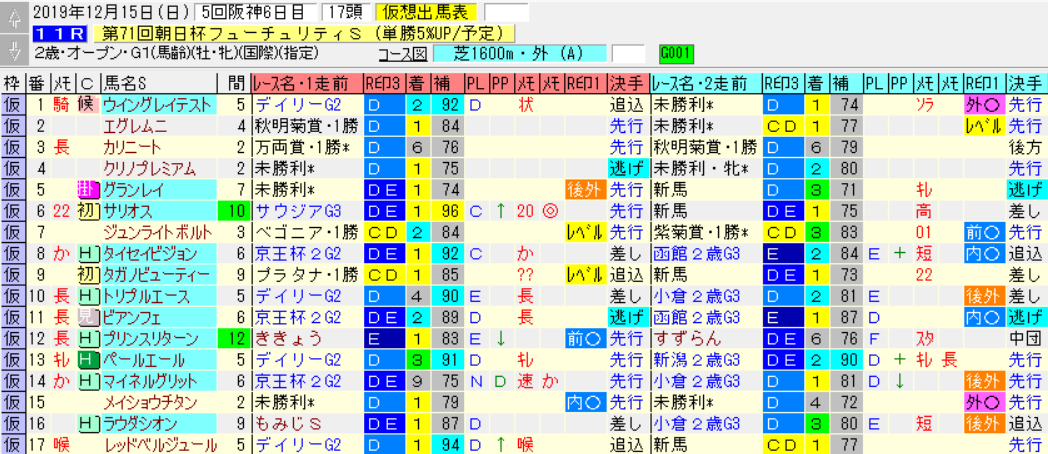Image resolution: width=1048 pixels, height=454 pixels.
Task: Click the レース名・1走前 column header
Action: 307,84
